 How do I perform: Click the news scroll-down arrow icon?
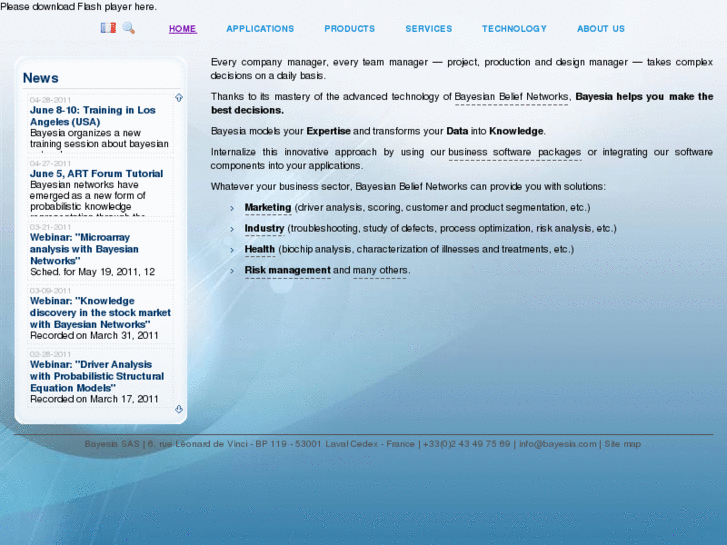click(179, 409)
